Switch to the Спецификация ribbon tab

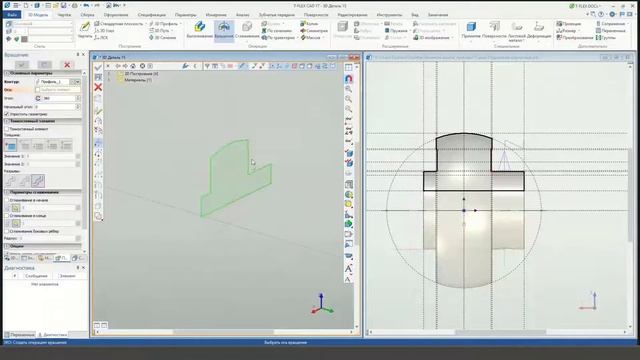pos(151,15)
